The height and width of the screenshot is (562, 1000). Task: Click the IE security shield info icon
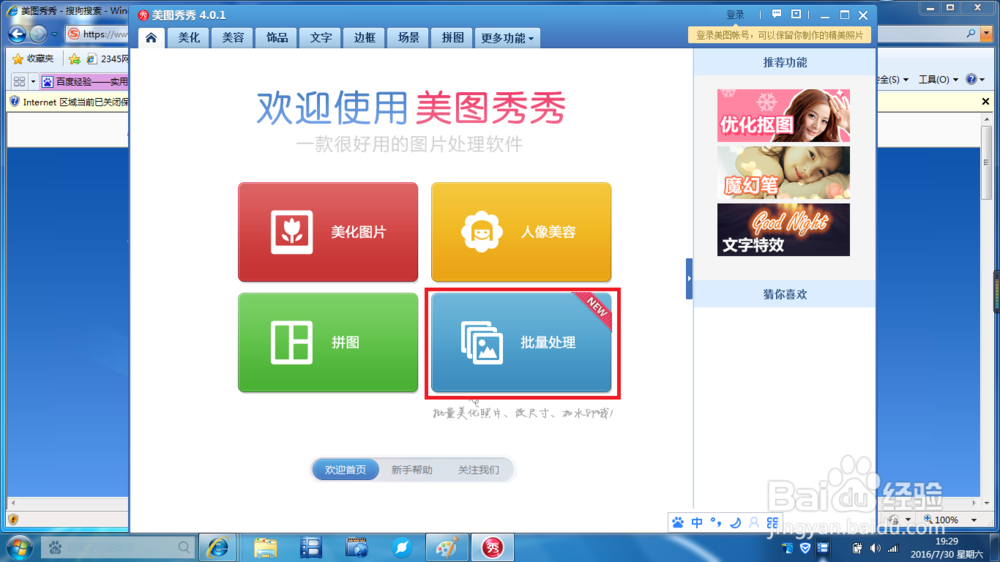14,101
